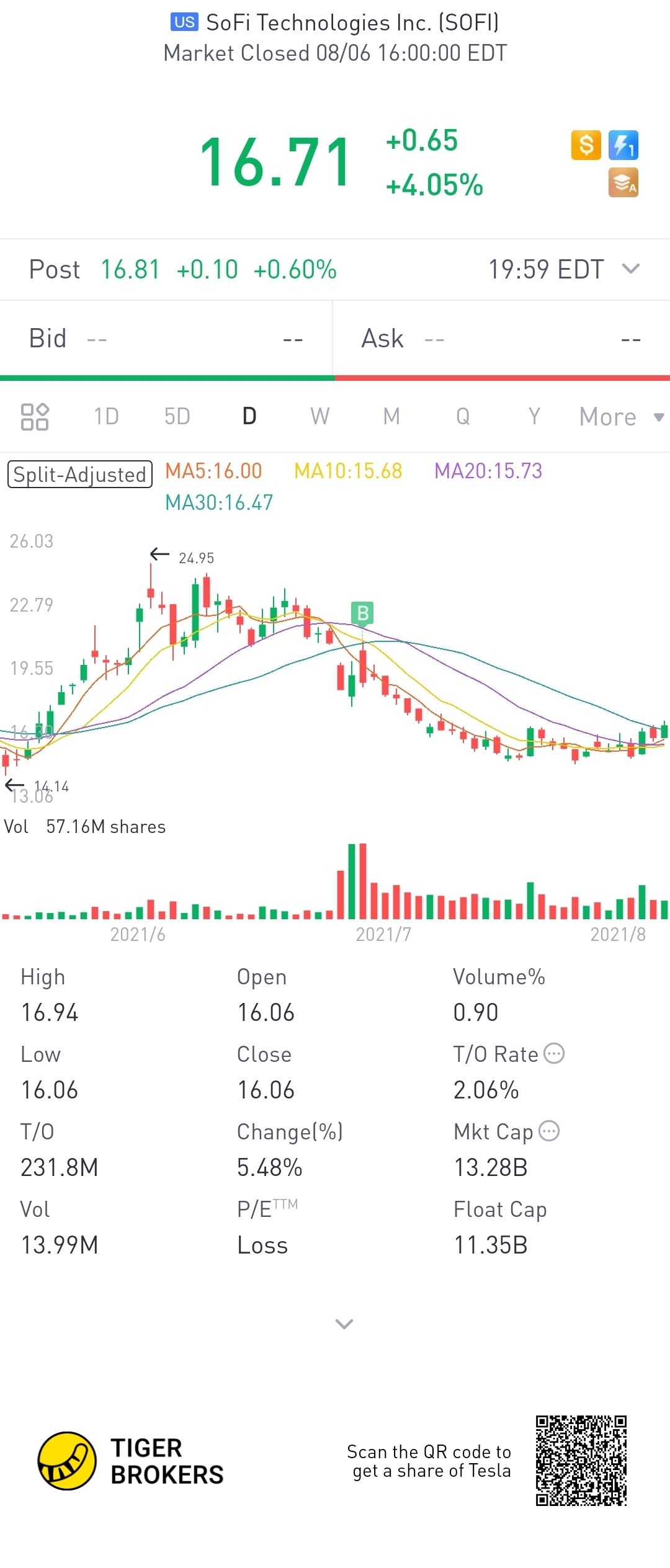Tap the High value 16.94

[x=50, y=1013]
